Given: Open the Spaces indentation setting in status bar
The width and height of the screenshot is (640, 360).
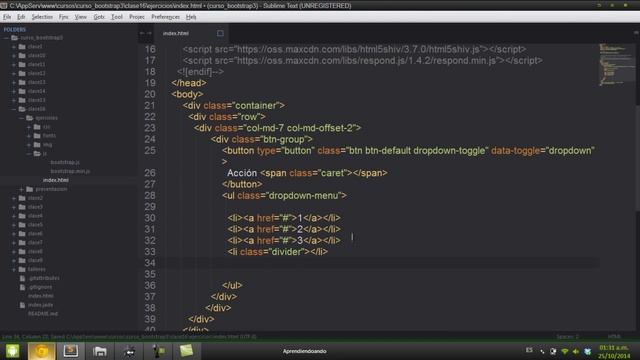Looking at the screenshot, I should click(567, 337).
